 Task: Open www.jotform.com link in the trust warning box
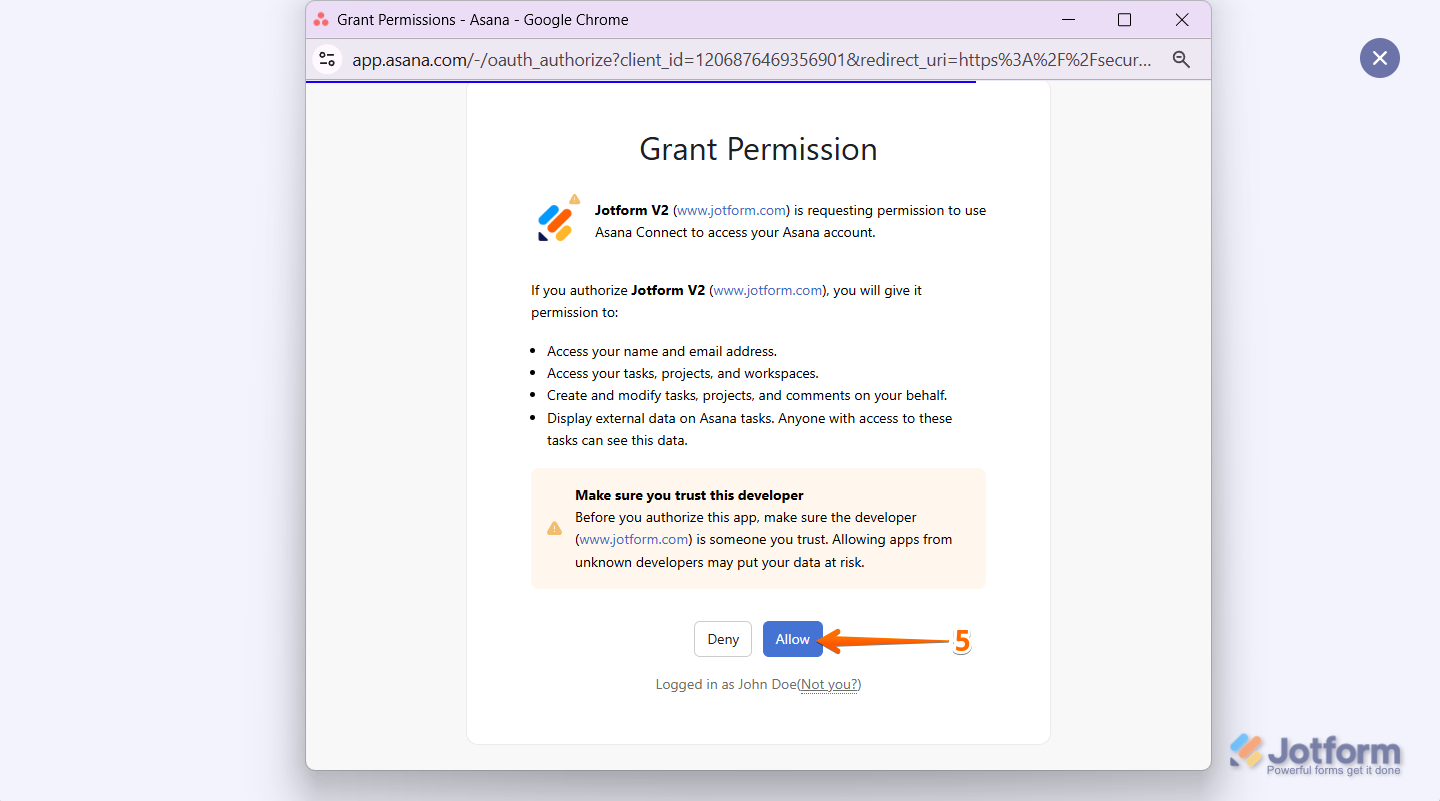pyautogui.click(x=634, y=539)
